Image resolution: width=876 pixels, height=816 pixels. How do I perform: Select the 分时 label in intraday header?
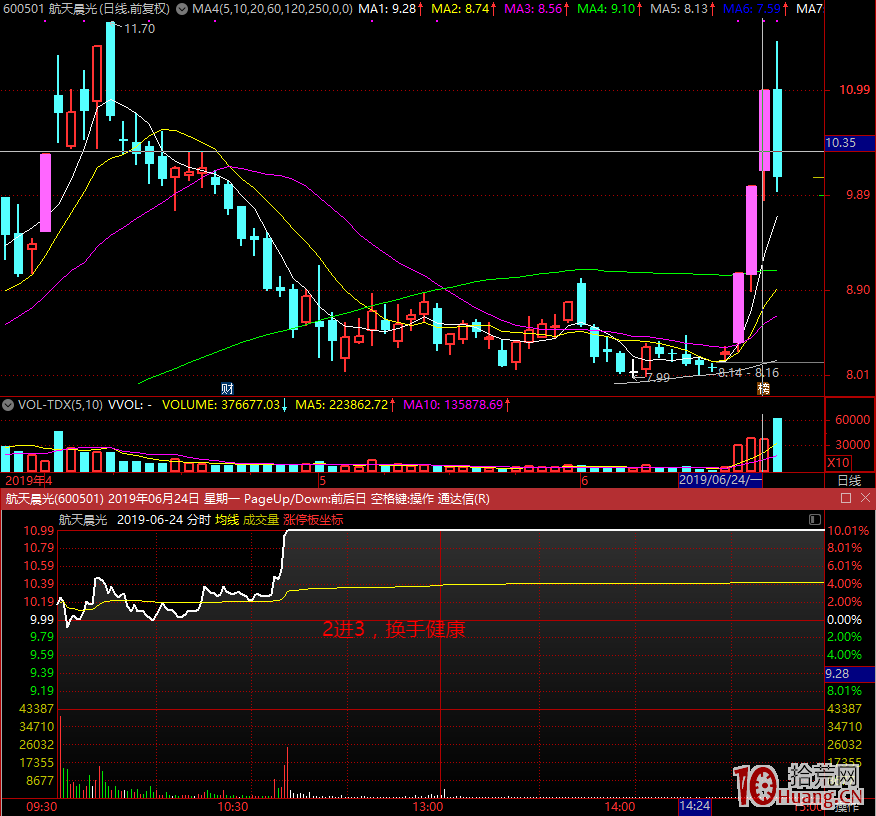tap(198, 520)
